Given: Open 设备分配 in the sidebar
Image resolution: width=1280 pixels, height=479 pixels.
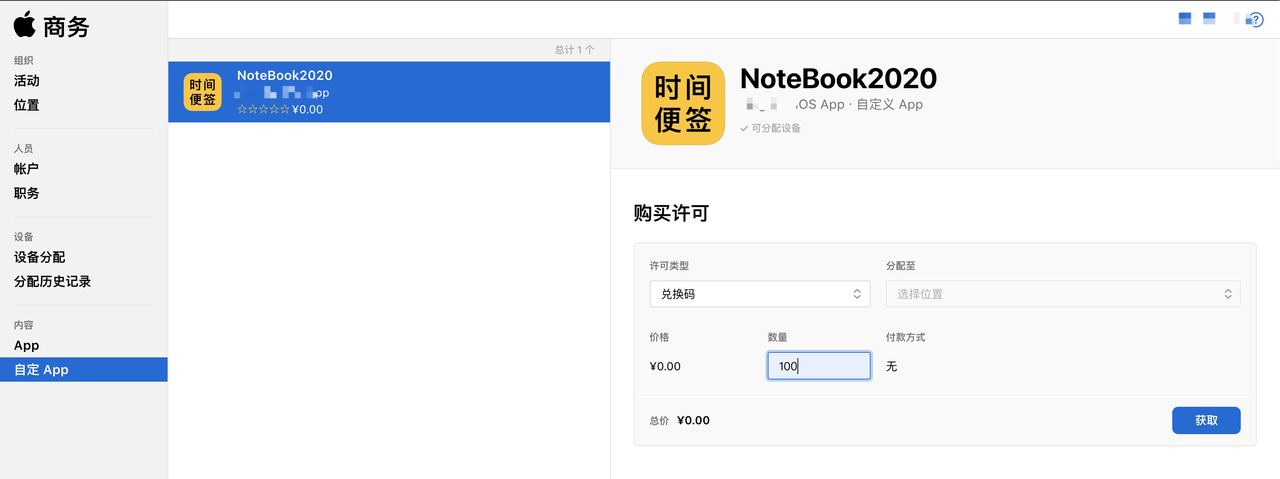Looking at the screenshot, I should 40,257.
